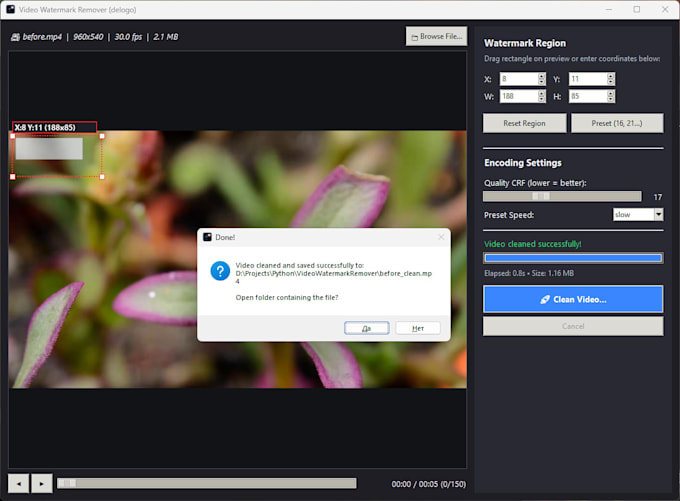Increase the W value with stepper up arrow
Image resolution: width=680 pixels, height=501 pixels.
[542, 93]
